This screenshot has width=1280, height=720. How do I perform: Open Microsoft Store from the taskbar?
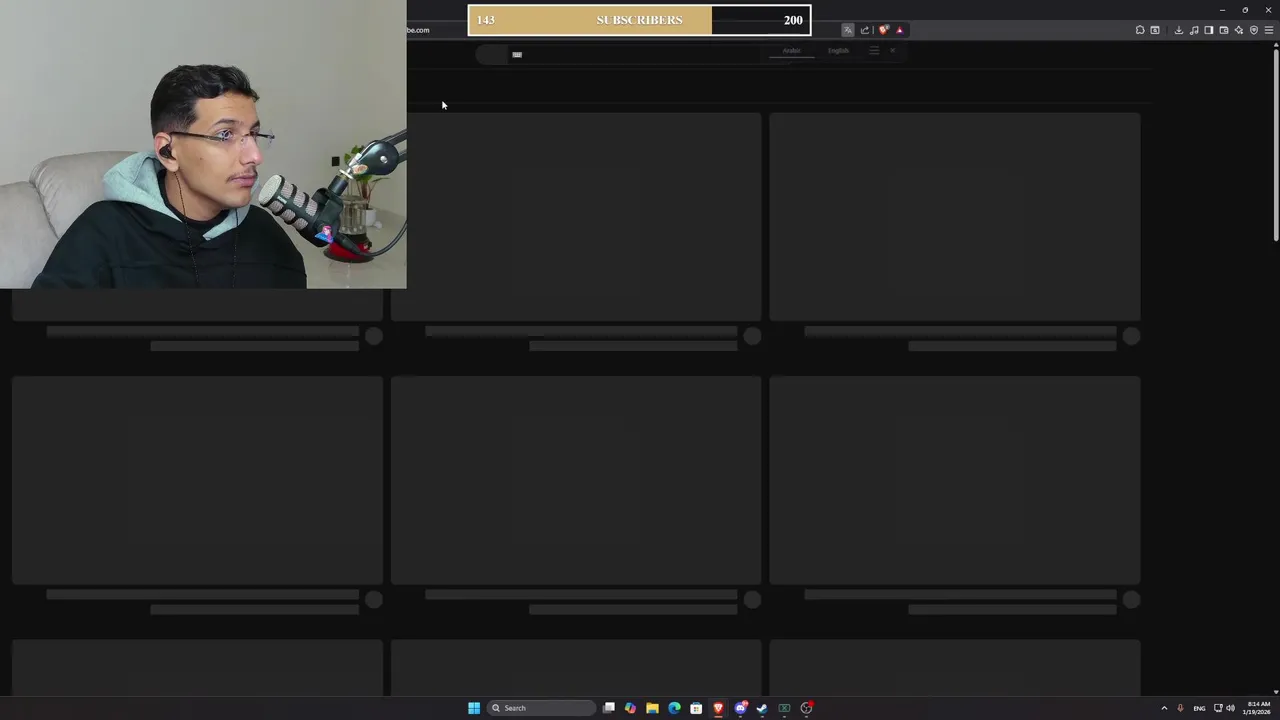click(696, 708)
